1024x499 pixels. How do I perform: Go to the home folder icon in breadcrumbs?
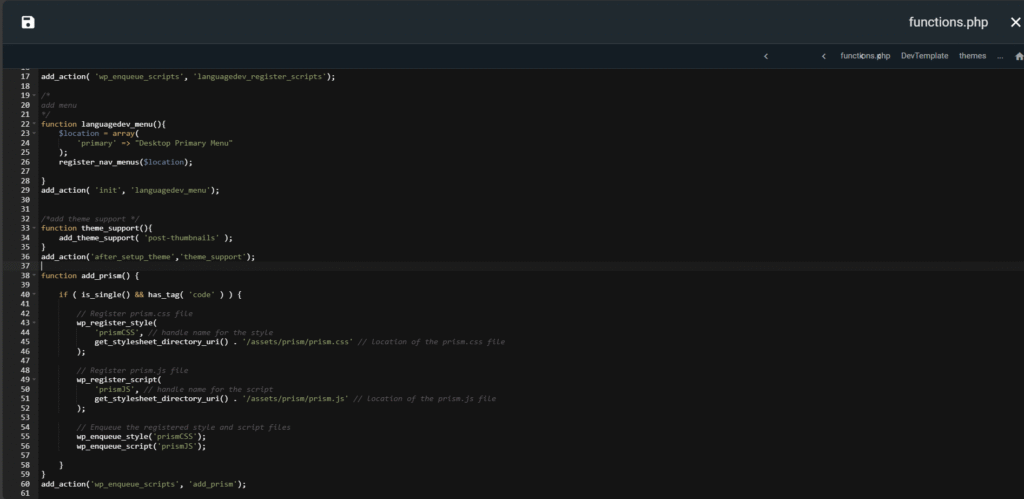[x=1018, y=56]
